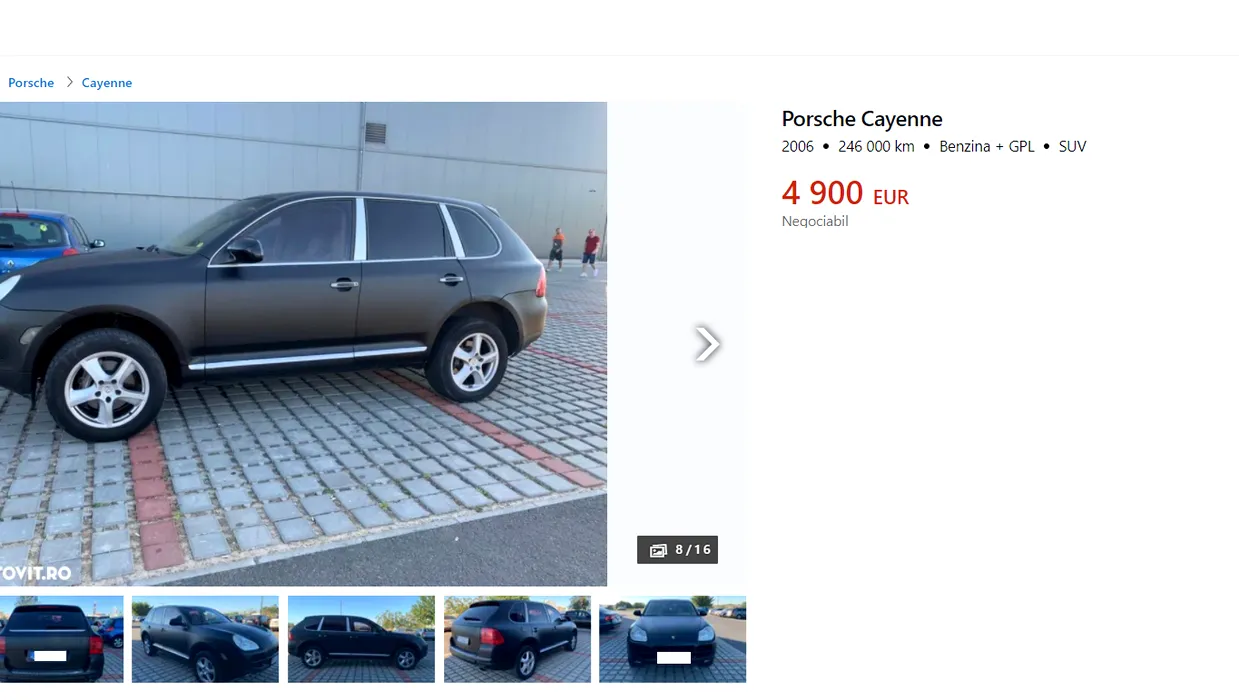Click the OVIT.RO watermark on photo
Viewport: 1239px width, 700px height.
pyautogui.click(x=35, y=573)
